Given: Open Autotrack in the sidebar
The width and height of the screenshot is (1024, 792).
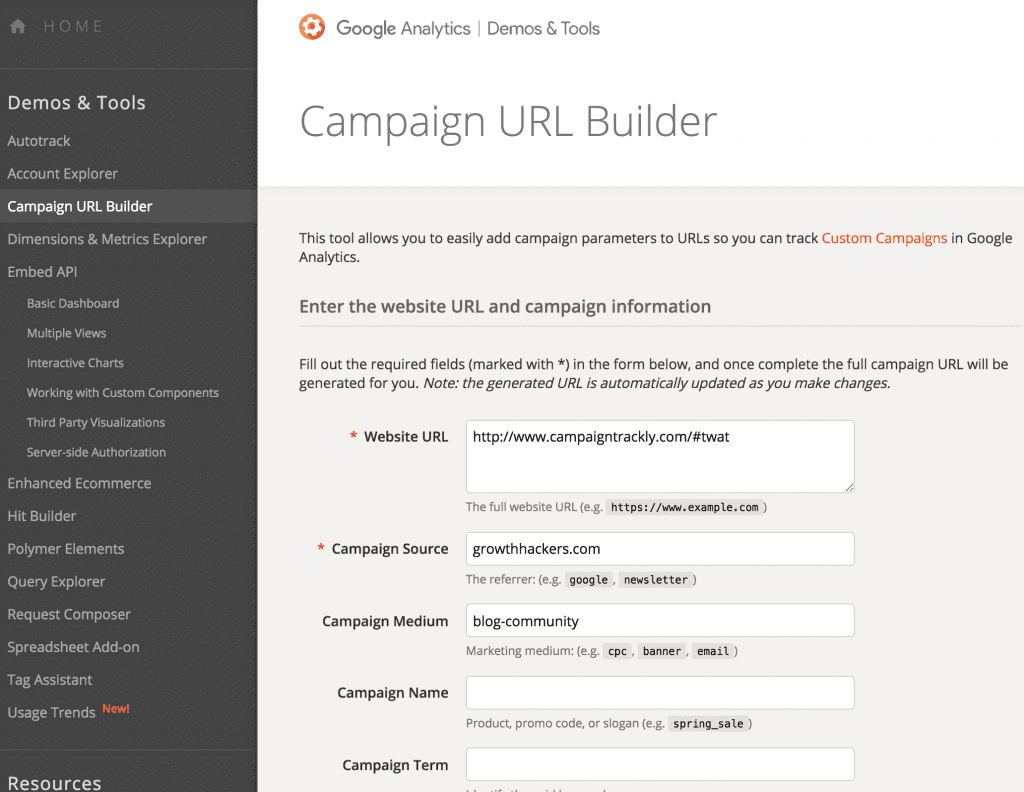Looking at the screenshot, I should coord(39,141).
